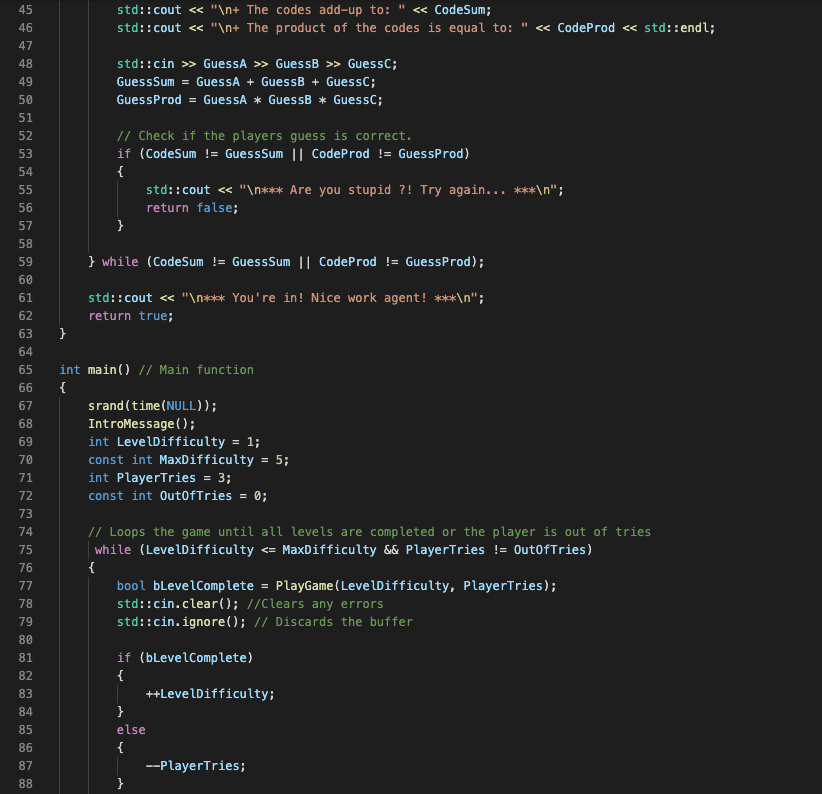The height and width of the screenshot is (794, 822).
Task: Click the 'PlayGame' function call
Action: pyautogui.click(x=305, y=586)
